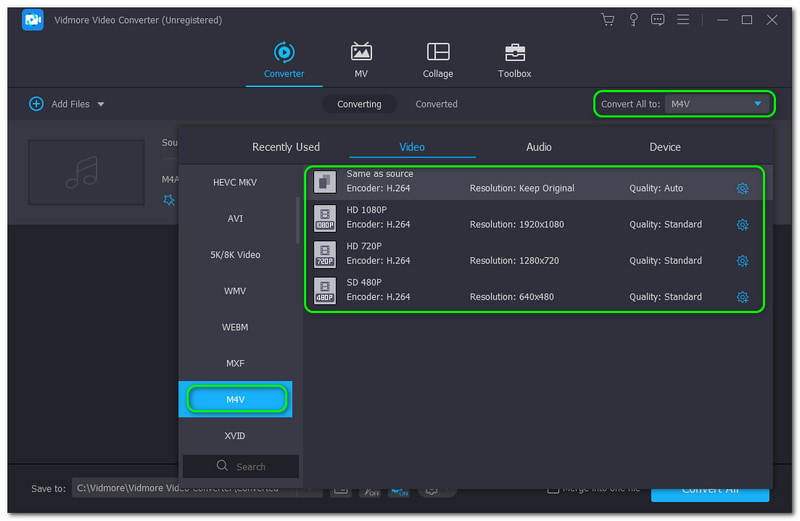Click the Same as source preset icon
This screenshot has height=521, width=800.
point(324,182)
